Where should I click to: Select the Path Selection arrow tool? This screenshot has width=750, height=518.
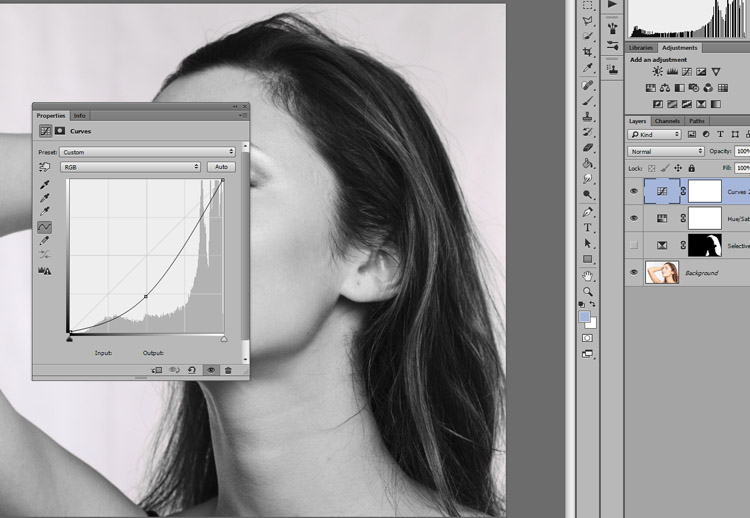tap(587, 243)
